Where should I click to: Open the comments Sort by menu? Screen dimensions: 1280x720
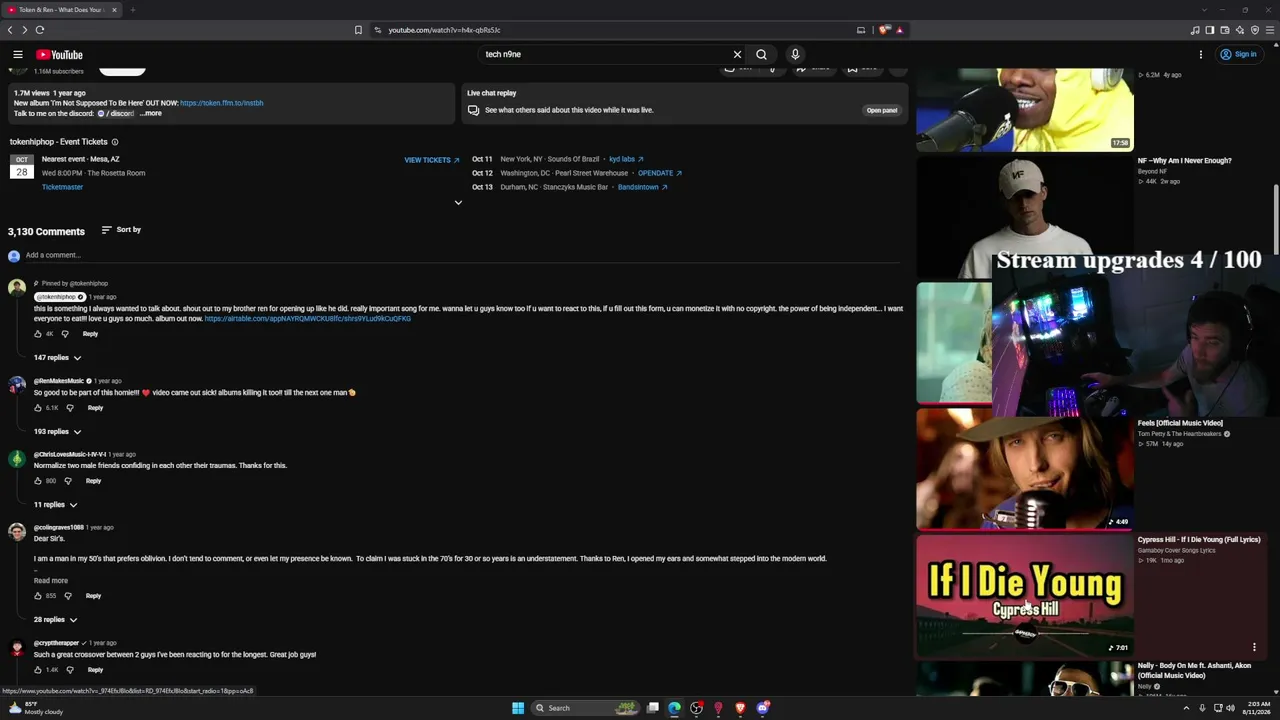121,230
